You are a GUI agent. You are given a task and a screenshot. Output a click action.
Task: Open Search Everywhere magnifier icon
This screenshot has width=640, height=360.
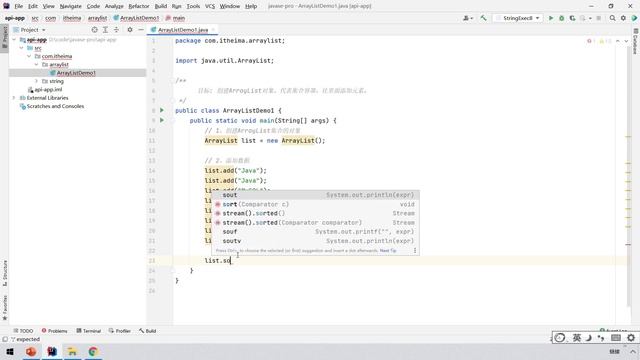[x=612, y=18]
